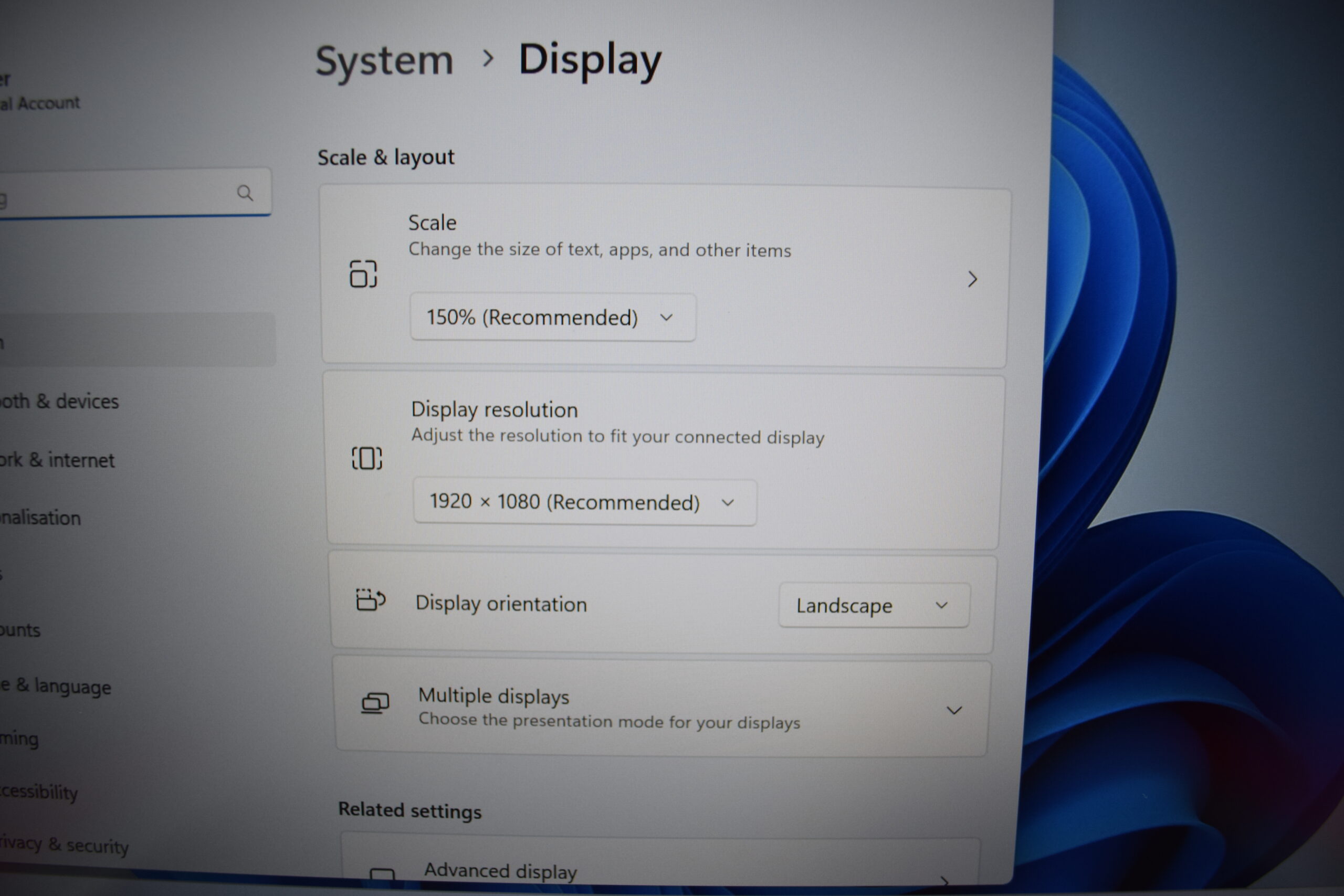Select the highlighted System sidebar item
1344x896 pixels.
click(138, 340)
